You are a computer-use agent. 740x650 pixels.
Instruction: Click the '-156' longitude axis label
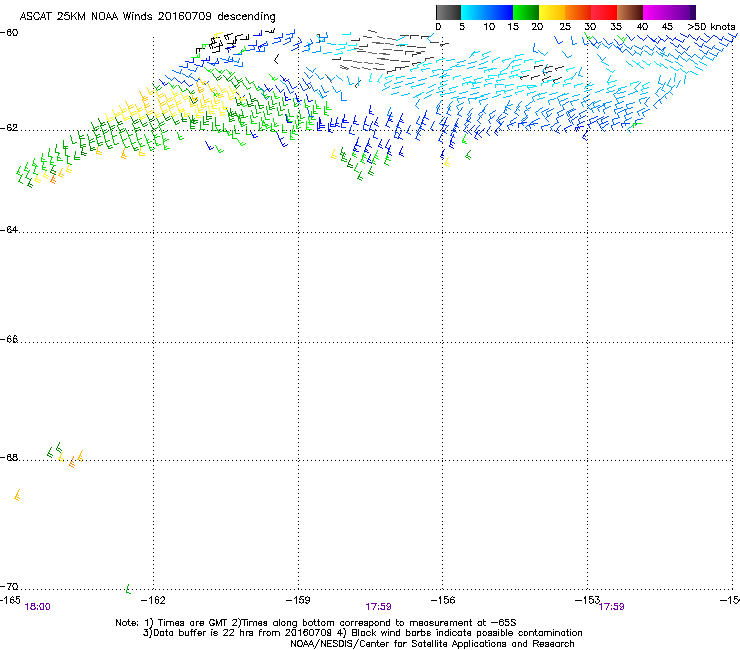[443, 600]
